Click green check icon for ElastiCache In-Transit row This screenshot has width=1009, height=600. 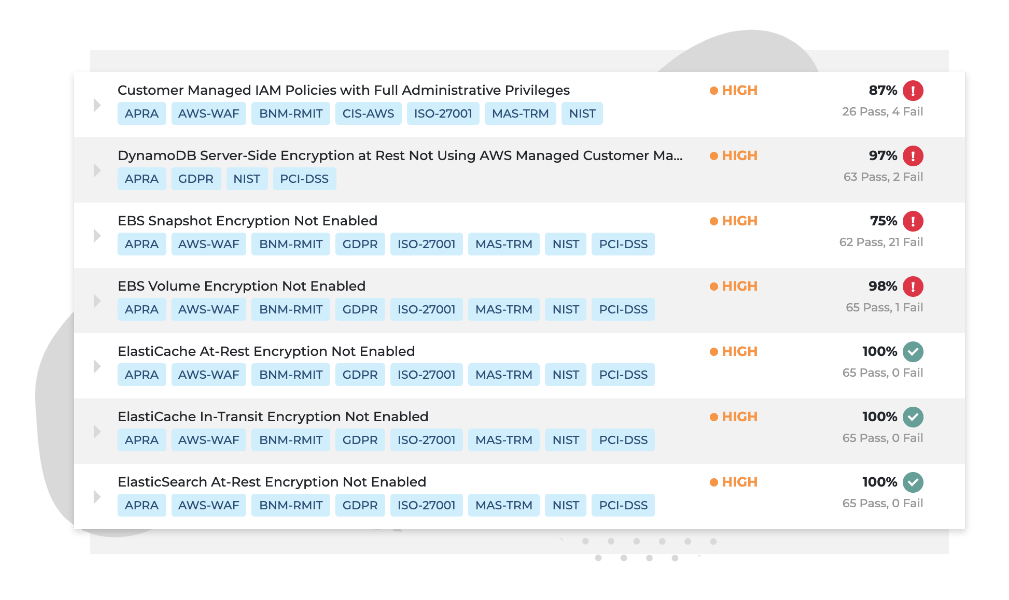point(912,417)
